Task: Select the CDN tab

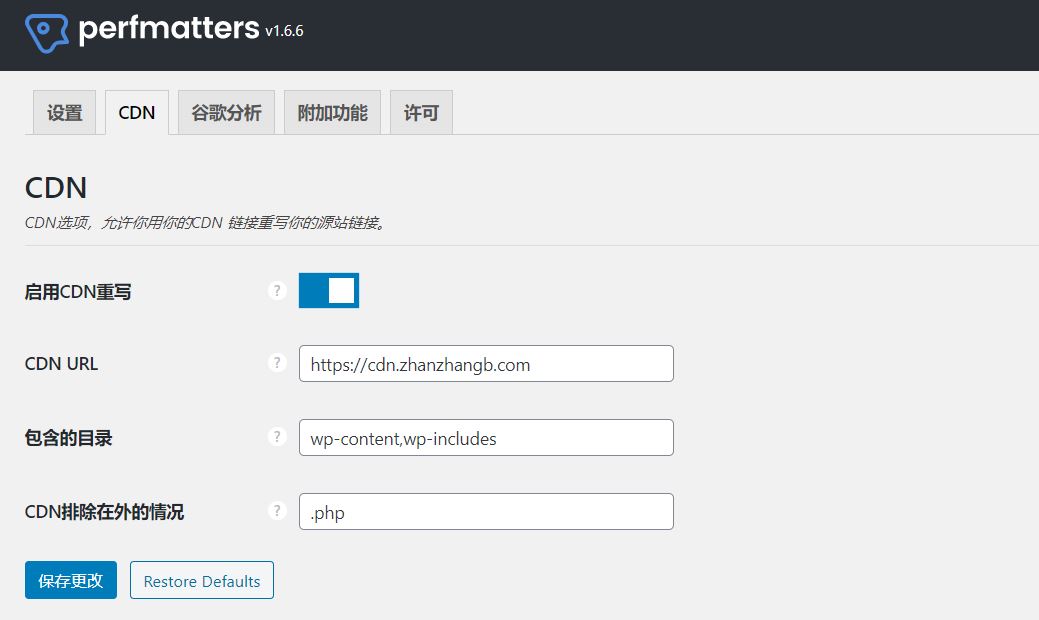Action: tap(137, 113)
